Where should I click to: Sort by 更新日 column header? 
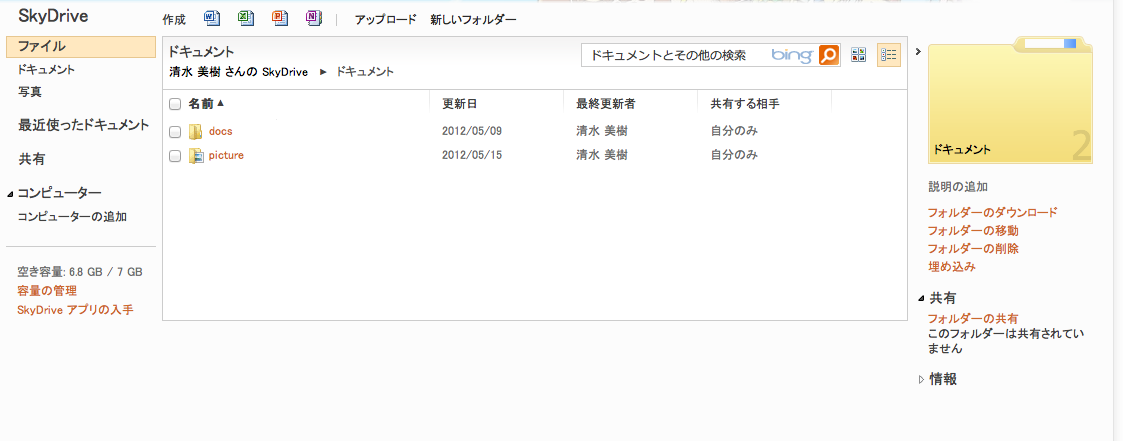point(460,105)
